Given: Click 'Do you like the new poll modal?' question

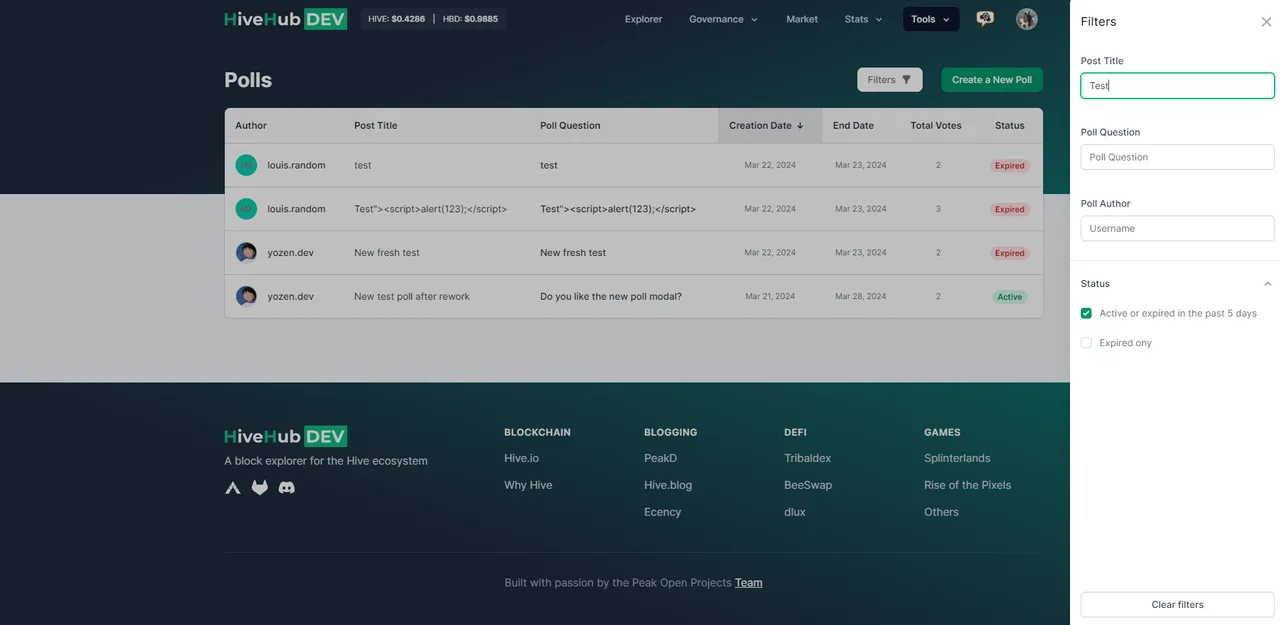Looking at the screenshot, I should (x=611, y=297).
